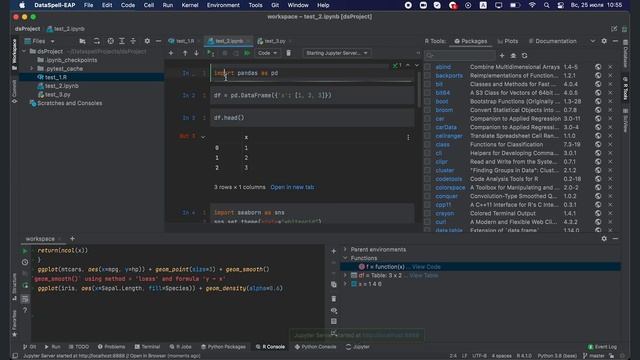The image size is (640, 360).
Task: Open the Kernel menu
Action: click(190, 5)
